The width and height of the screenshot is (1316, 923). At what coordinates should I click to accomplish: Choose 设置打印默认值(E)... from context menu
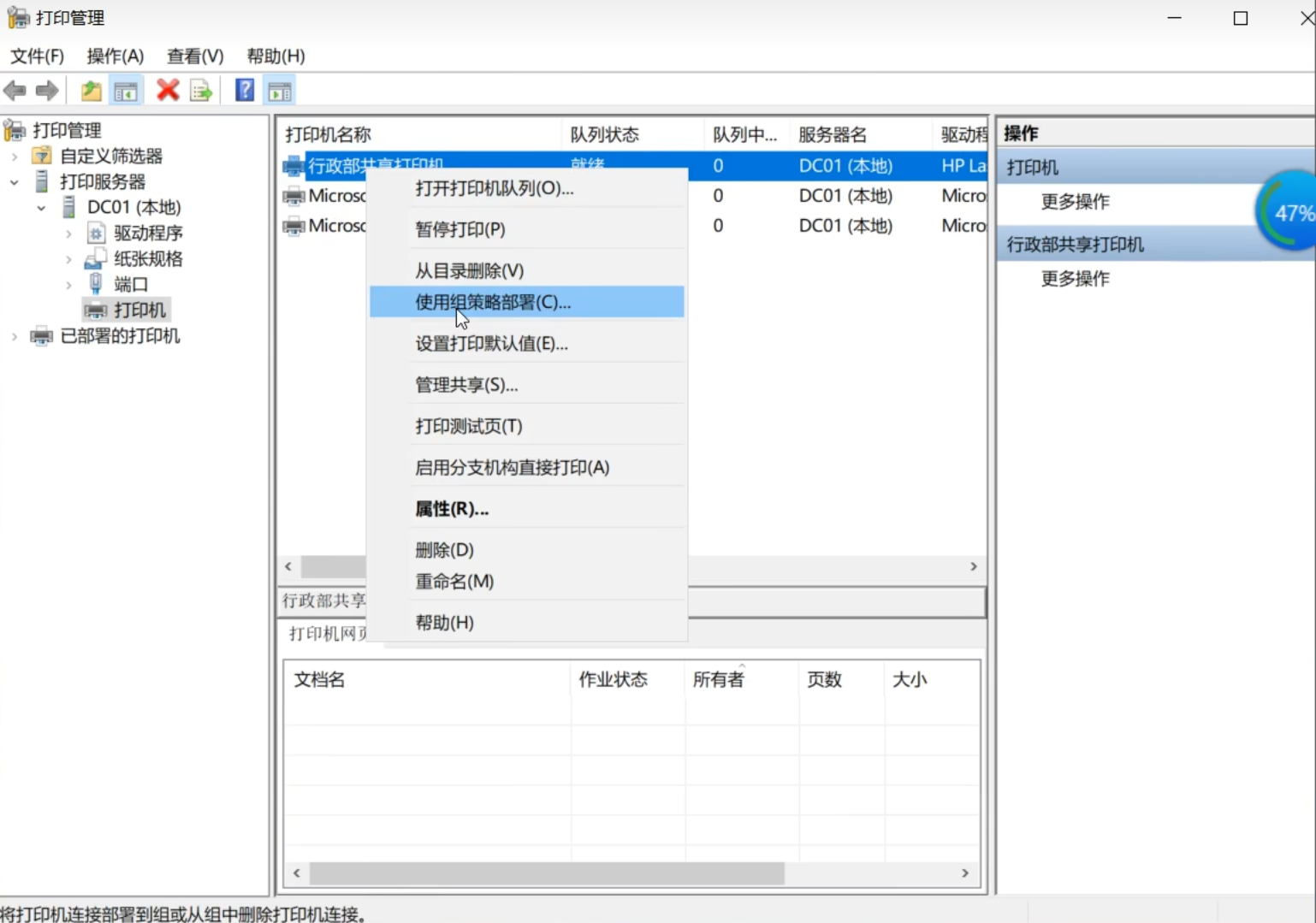[x=527, y=343]
